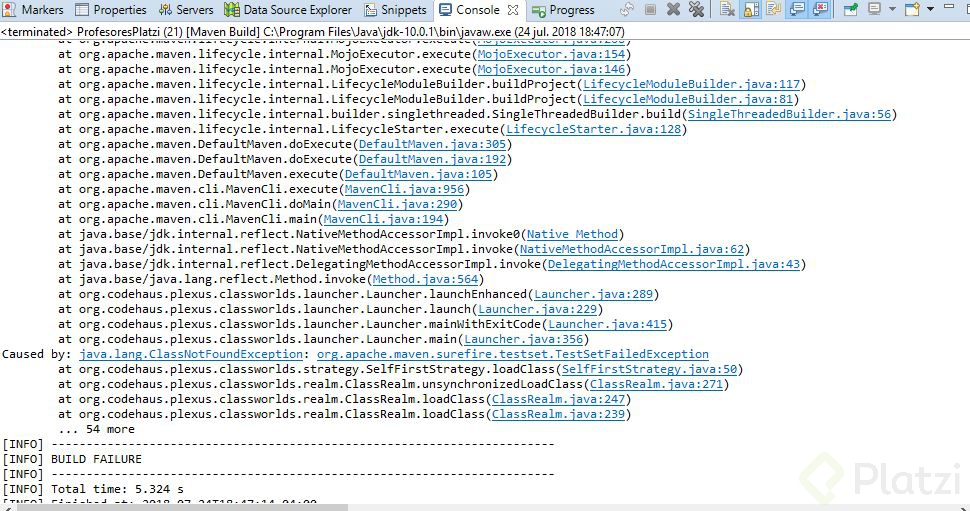
Task: Click the gray relaunch arrows icon
Action: click(x=627, y=9)
